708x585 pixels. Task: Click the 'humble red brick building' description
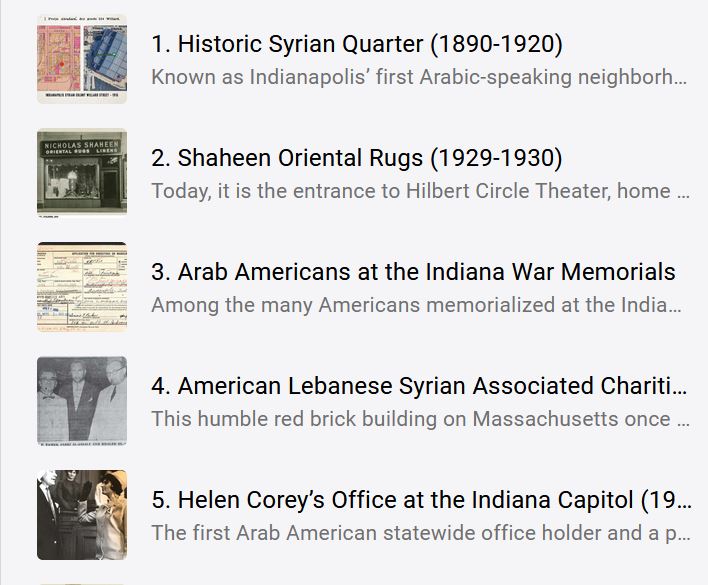[x=419, y=419]
